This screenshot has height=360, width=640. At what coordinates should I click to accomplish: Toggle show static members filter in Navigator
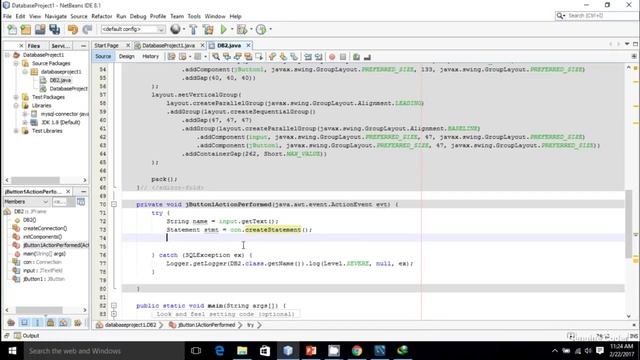click(38, 322)
